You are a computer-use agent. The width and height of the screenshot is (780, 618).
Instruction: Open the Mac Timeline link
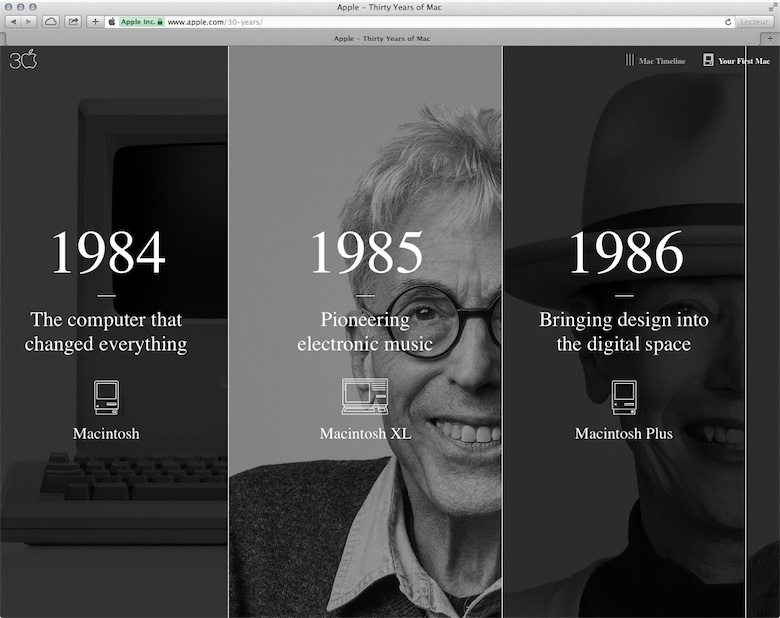(x=662, y=61)
